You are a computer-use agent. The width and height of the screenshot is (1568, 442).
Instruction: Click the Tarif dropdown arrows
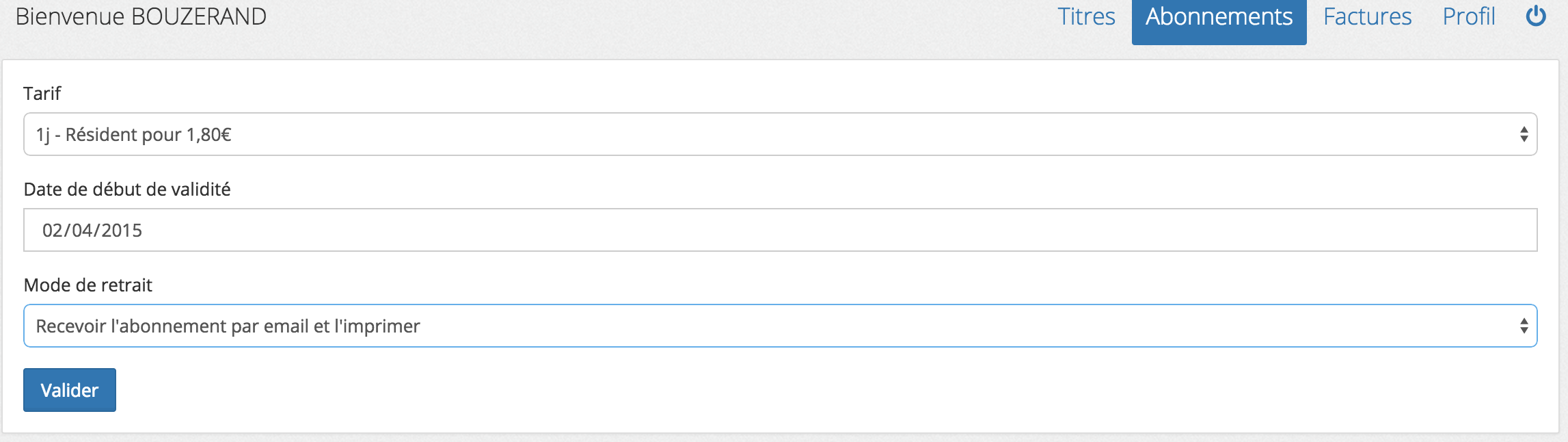tap(1524, 134)
